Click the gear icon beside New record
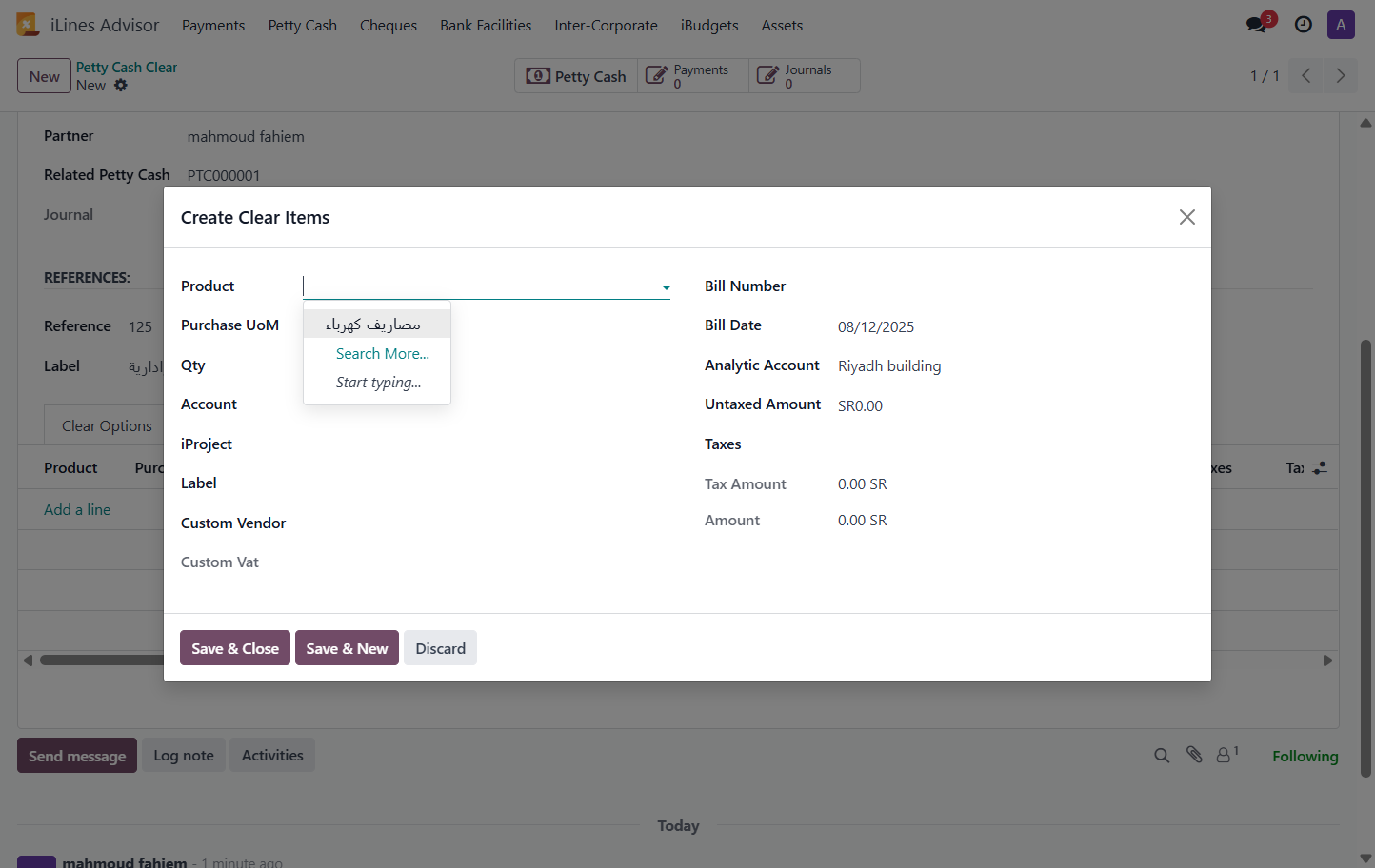The image size is (1375, 868). point(121,86)
